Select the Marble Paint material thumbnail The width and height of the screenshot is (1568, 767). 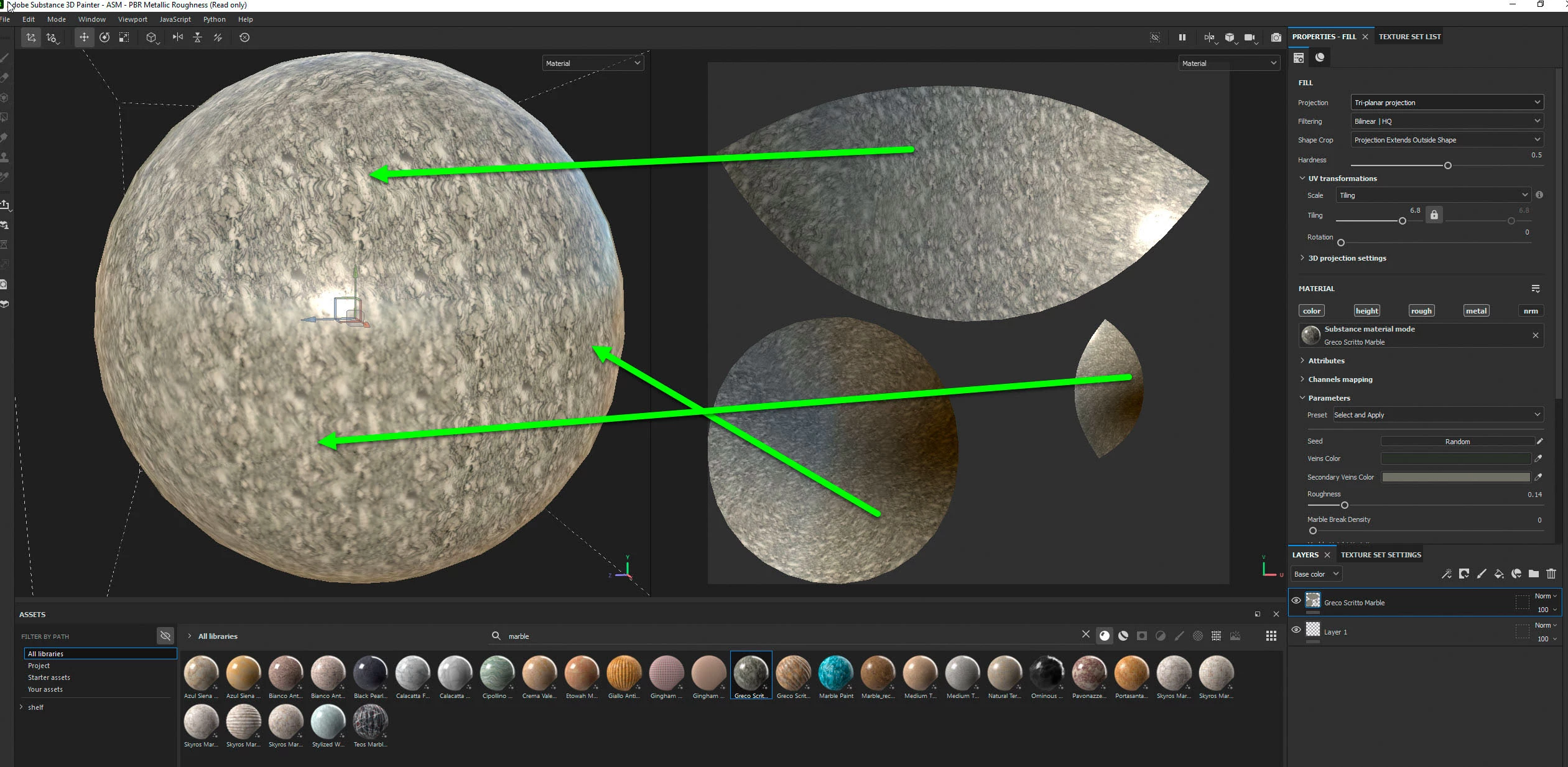click(836, 674)
